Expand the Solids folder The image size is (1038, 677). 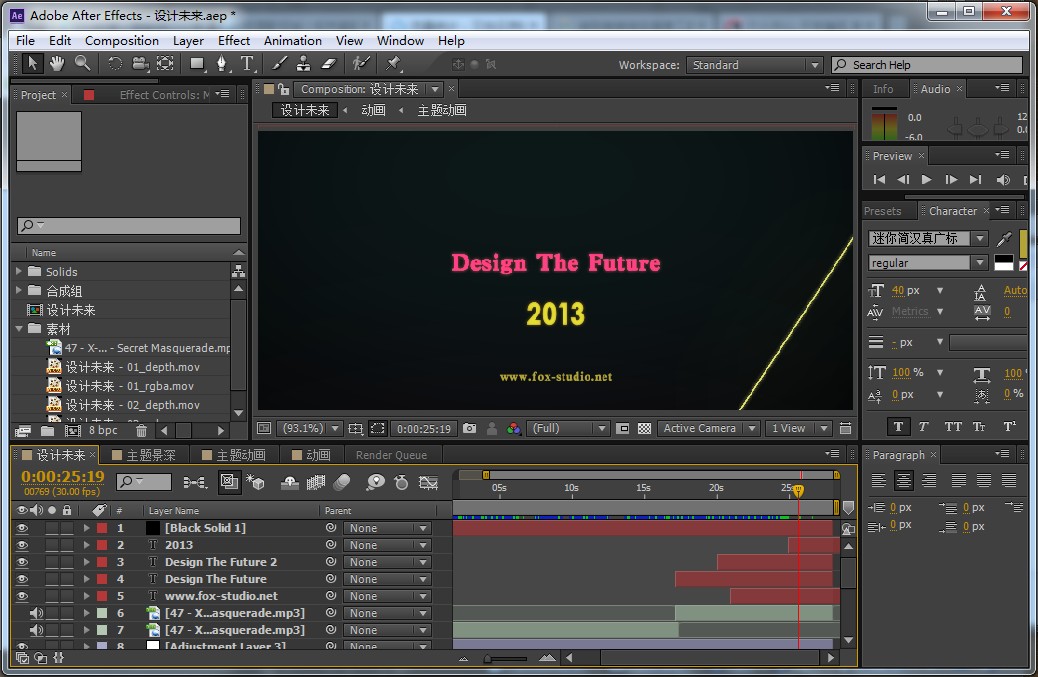[19, 271]
